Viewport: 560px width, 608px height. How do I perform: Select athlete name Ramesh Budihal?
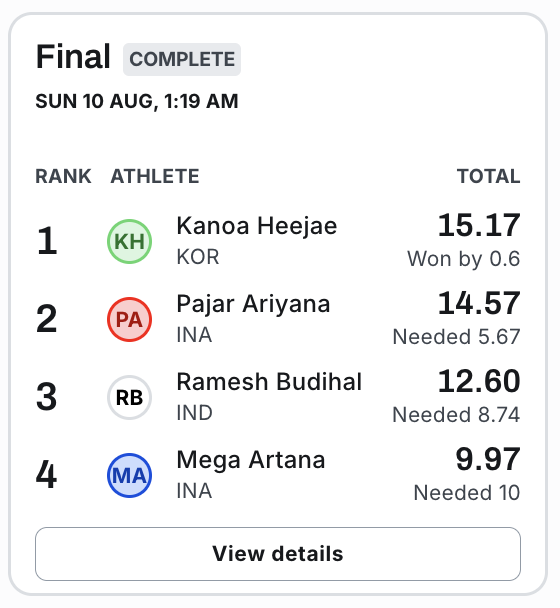click(269, 382)
